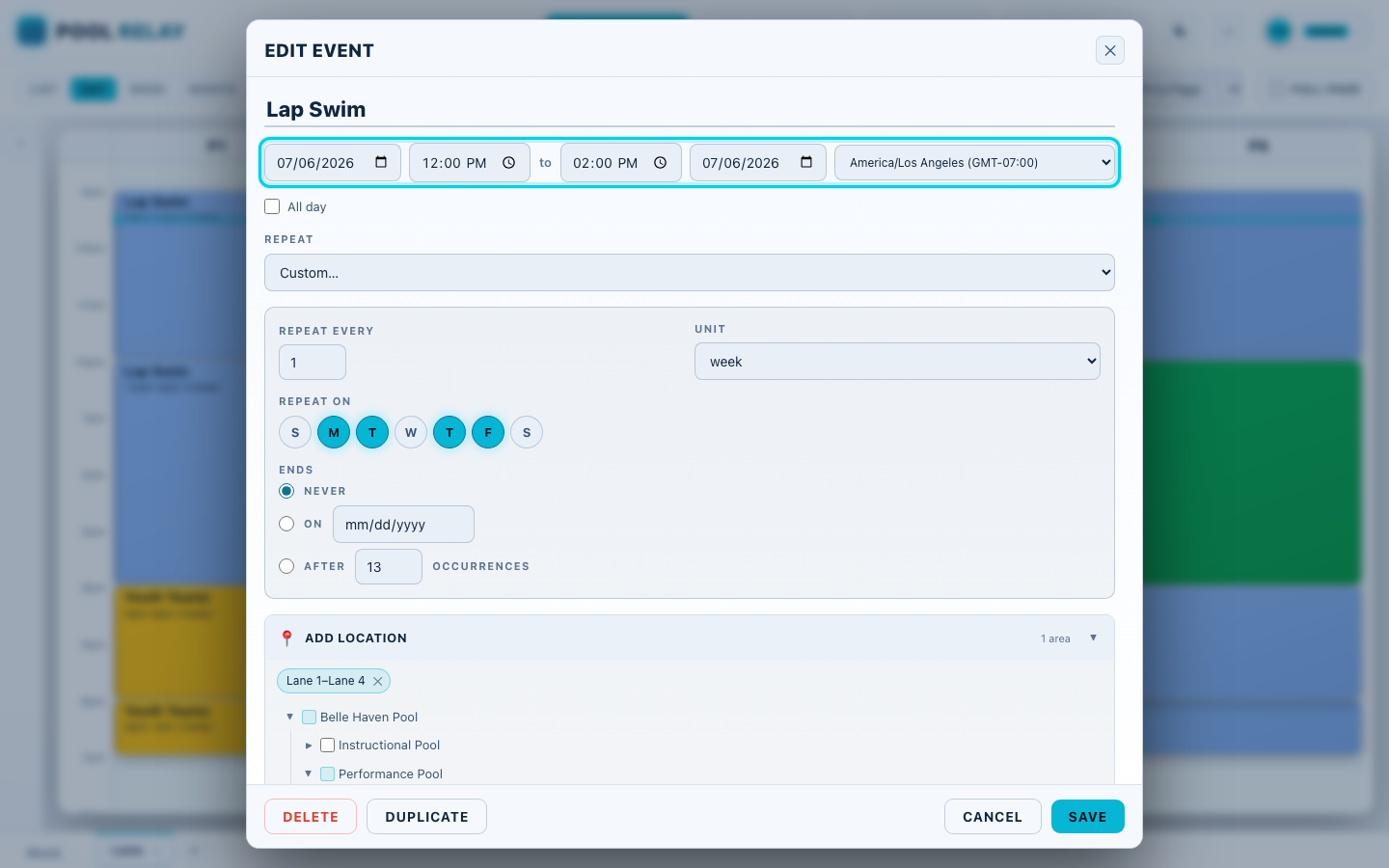Enable the All day checkbox
The width and height of the screenshot is (1389, 868).
272,206
